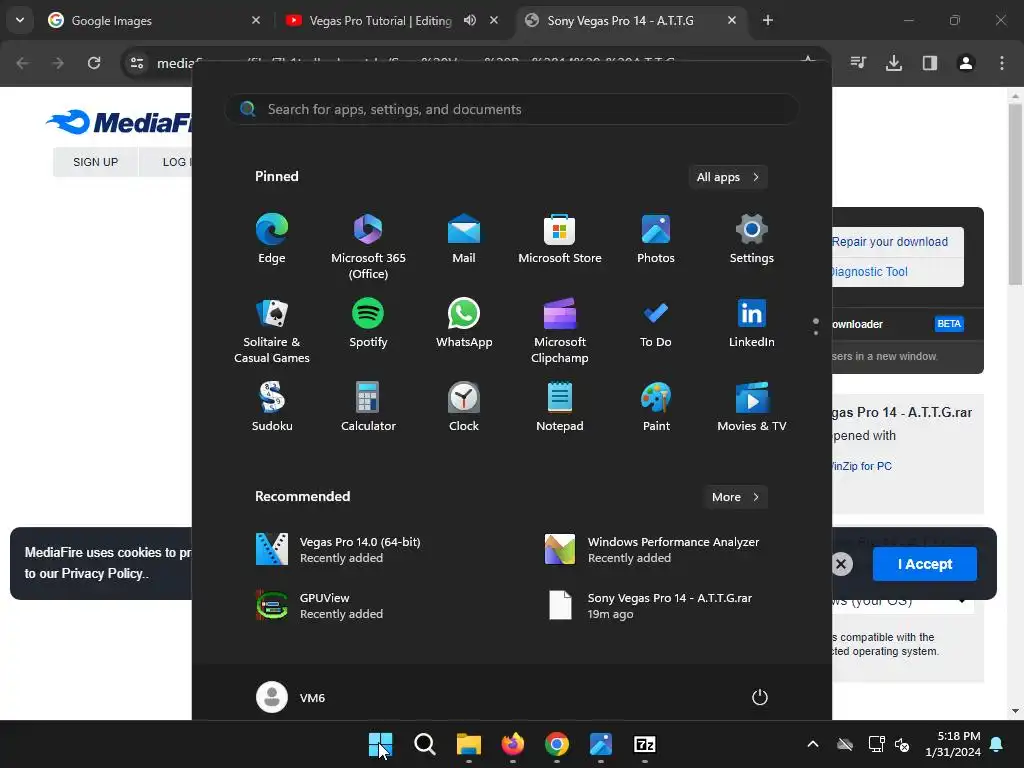Screen dimensions: 1024x768
Task: Launch Microsoft 365 (Office) app
Action: click(368, 246)
